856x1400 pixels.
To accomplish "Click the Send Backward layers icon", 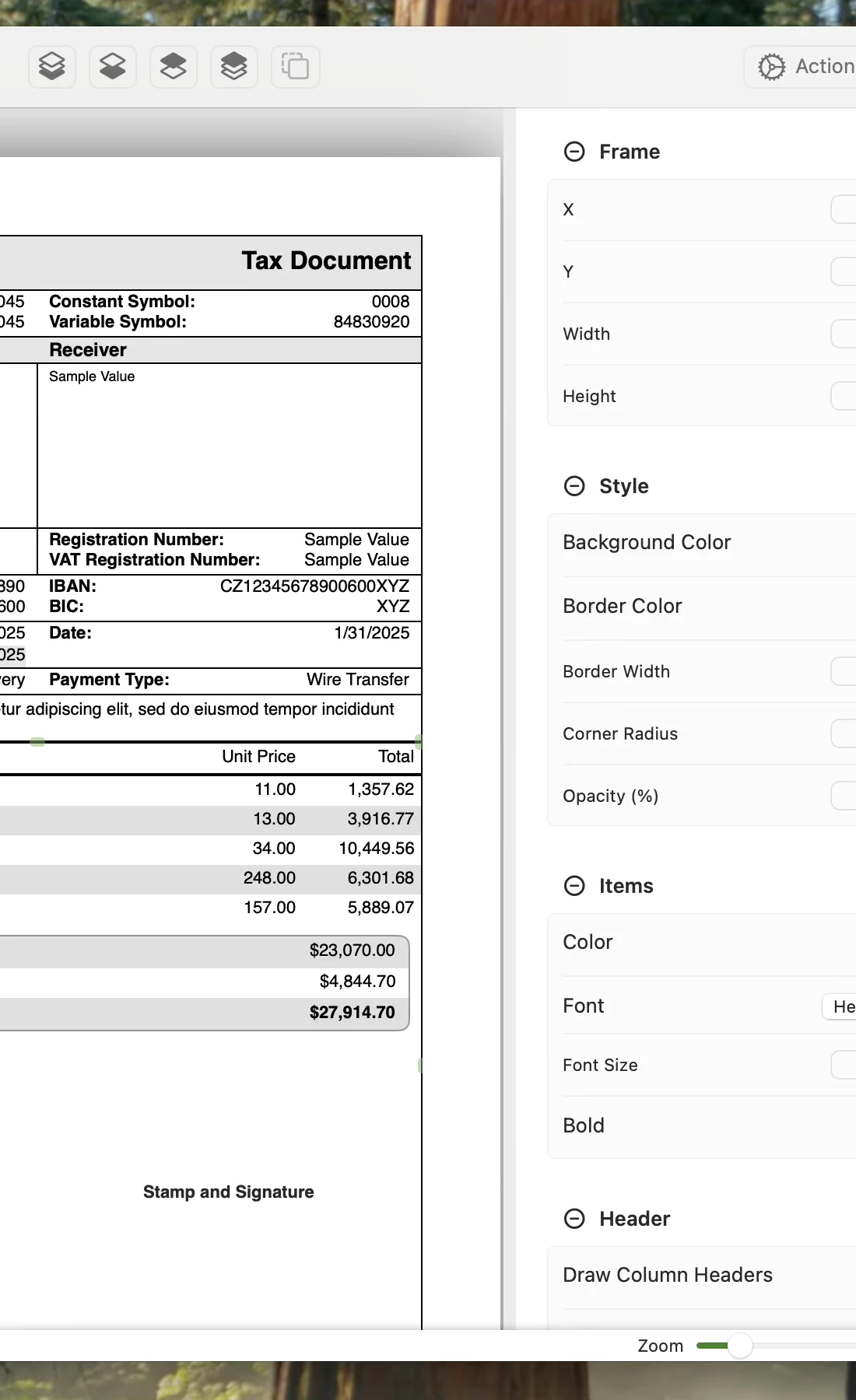I will click(113, 66).
